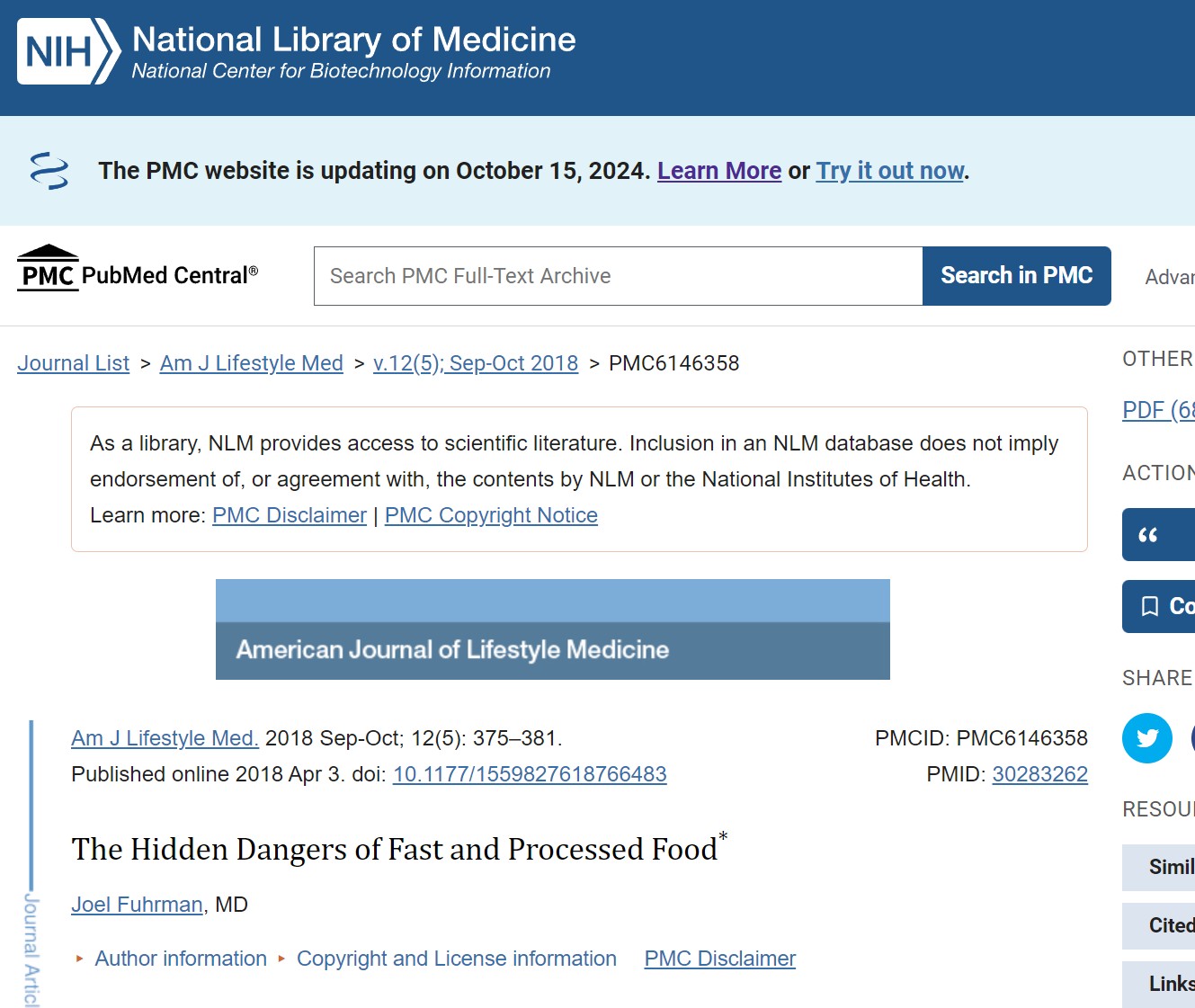Viewport: 1195px width, 1008px height.
Task: Follow the Try it out now link
Action: [890, 171]
